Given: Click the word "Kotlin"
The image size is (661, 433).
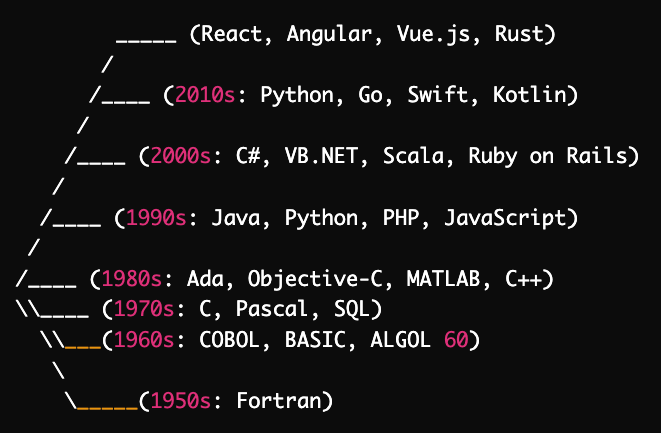Looking at the screenshot, I should pyautogui.click(x=529, y=94).
